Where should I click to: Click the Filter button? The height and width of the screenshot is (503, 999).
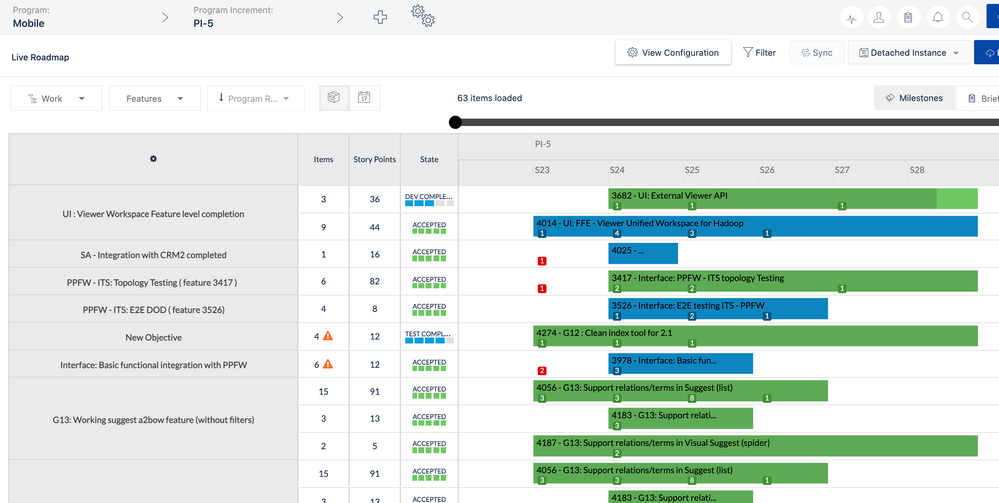[x=759, y=53]
